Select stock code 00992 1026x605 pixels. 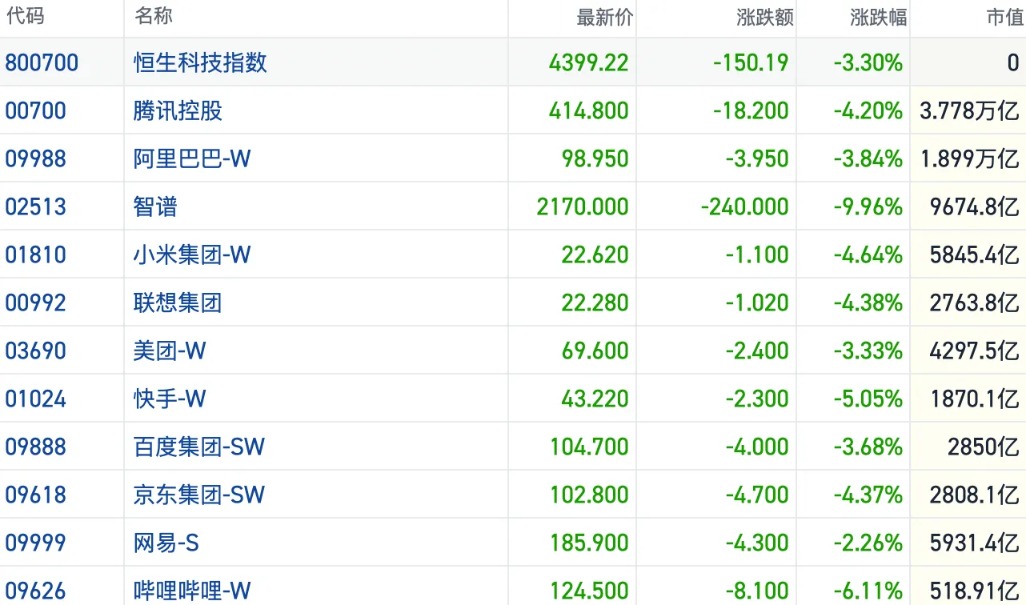35,303
